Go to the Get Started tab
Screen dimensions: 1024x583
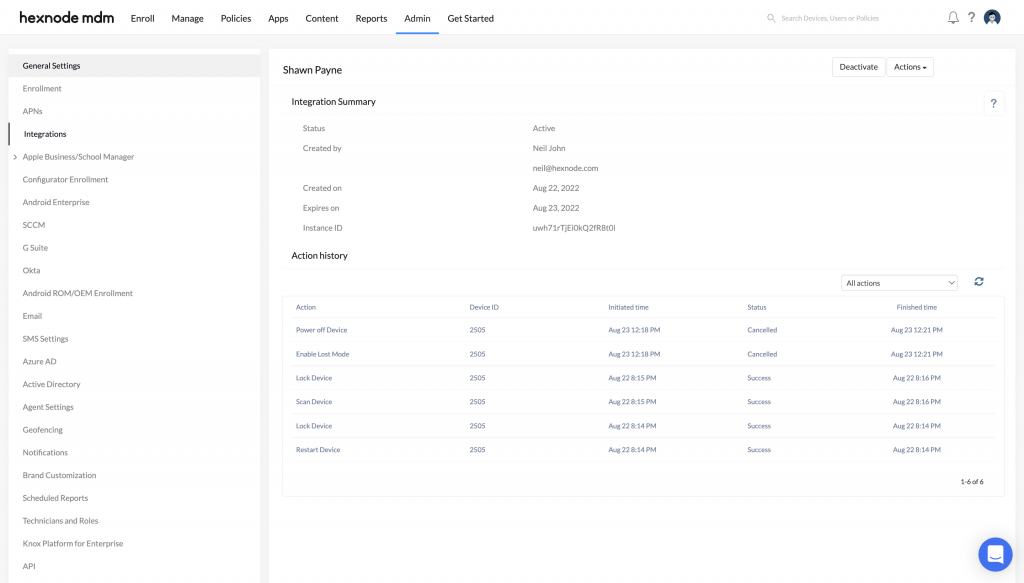tap(470, 17)
